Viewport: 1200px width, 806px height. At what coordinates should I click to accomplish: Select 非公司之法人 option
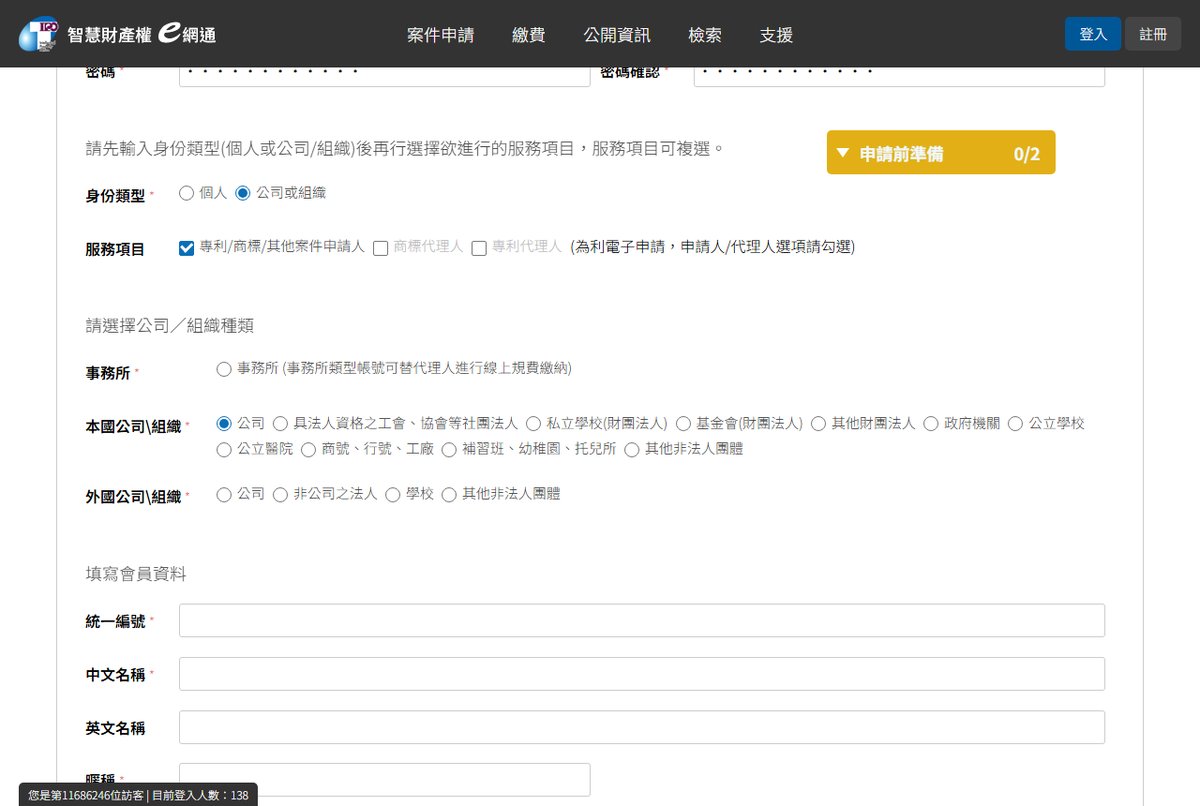point(280,494)
